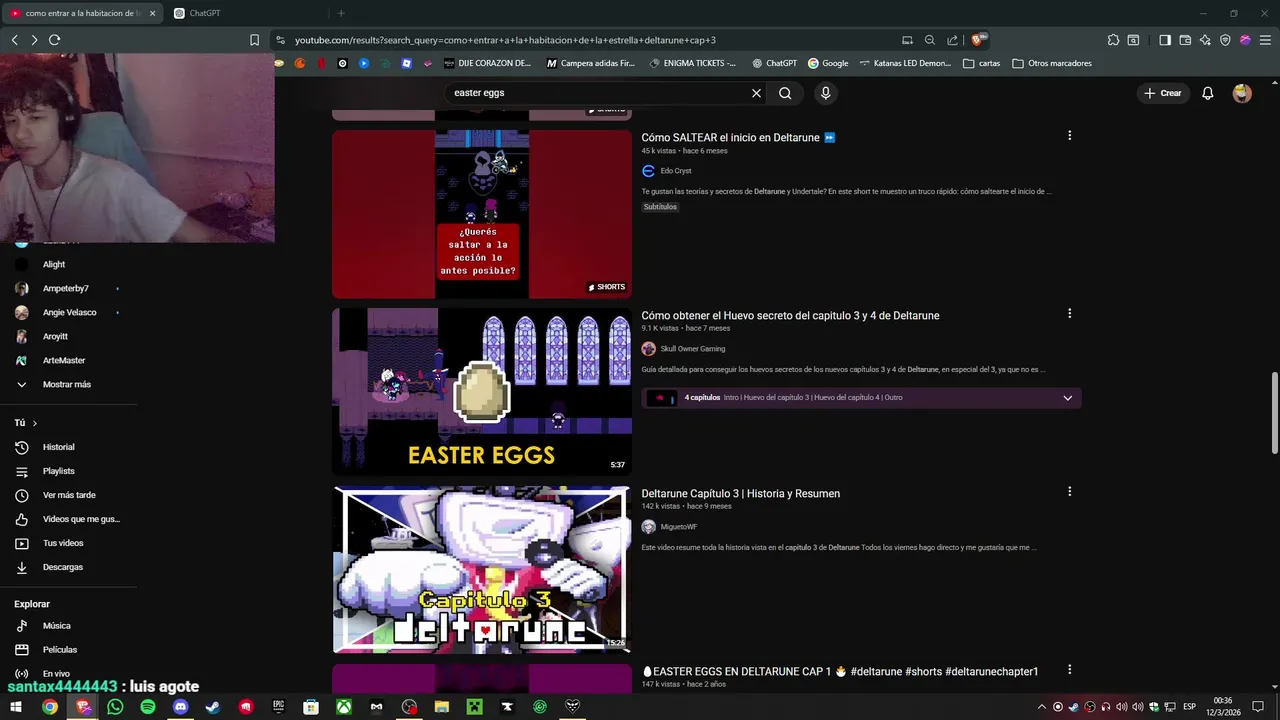Reload the current page
This screenshot has height=720, width=1280.
(55, 40)
